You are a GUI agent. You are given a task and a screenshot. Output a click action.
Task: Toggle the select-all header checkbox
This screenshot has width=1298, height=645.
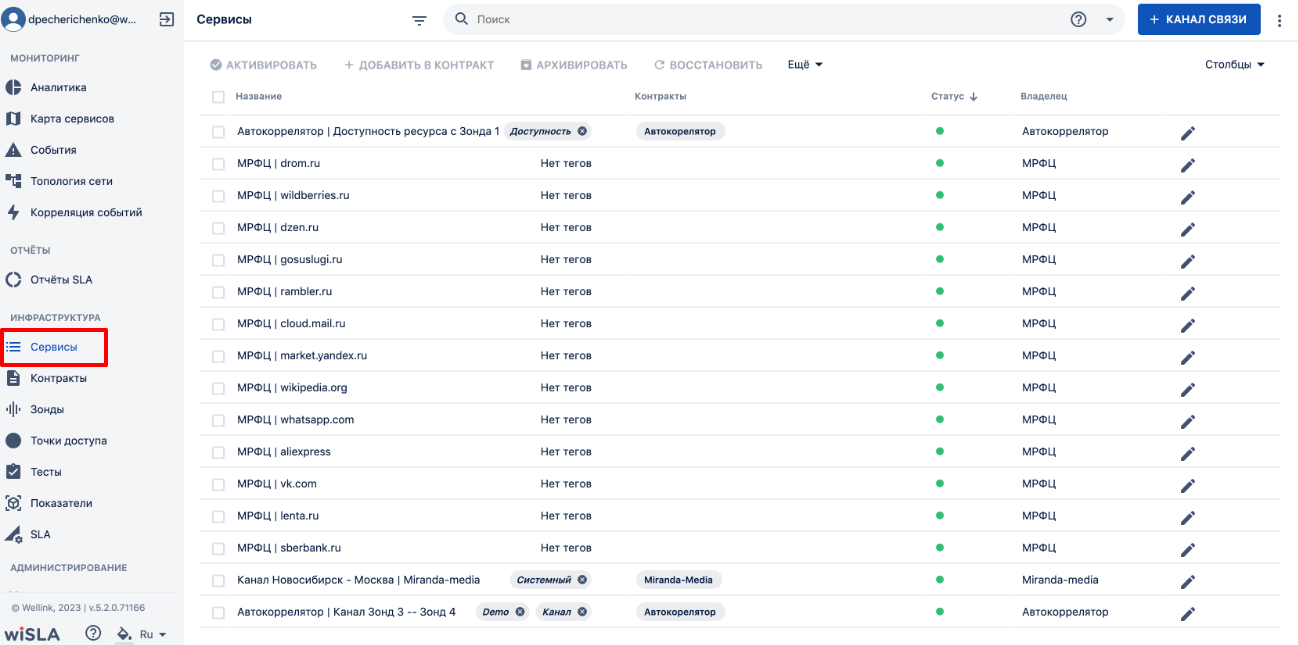click(x=218, y=97)
